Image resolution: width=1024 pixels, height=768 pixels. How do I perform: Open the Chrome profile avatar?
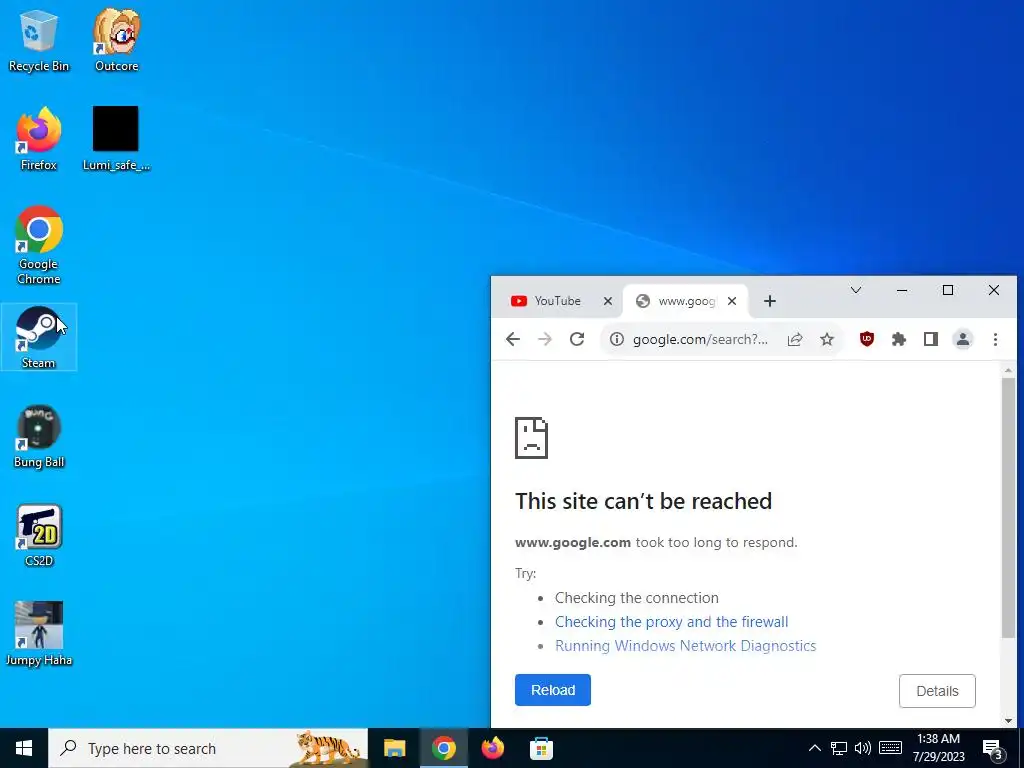click(963, 339)
